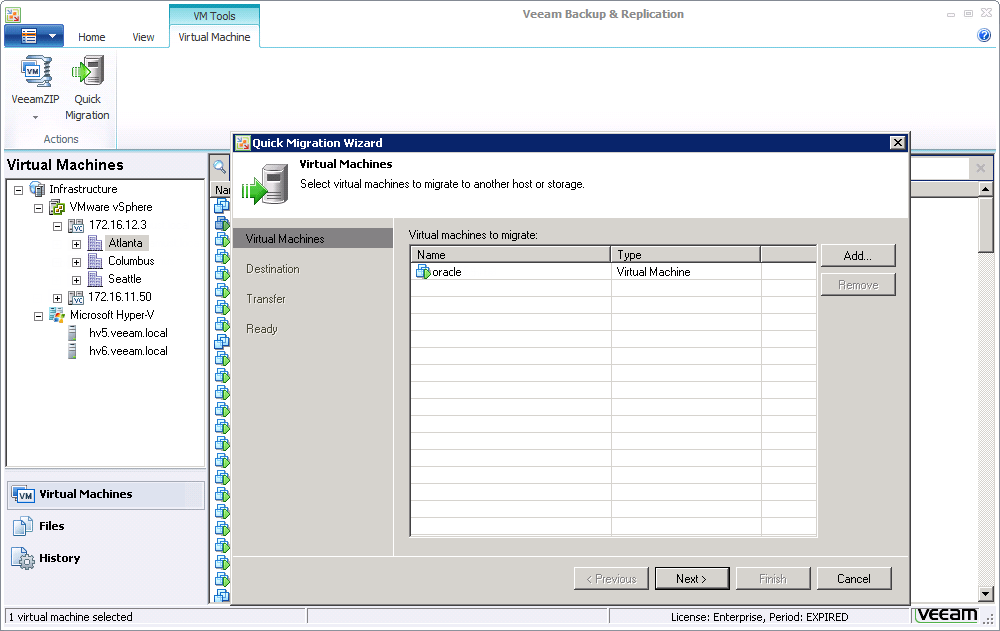The width and height of the screenshot is (1000, 631).
Task: Click the first VM icon in background list
Action: tap(221, 205)
